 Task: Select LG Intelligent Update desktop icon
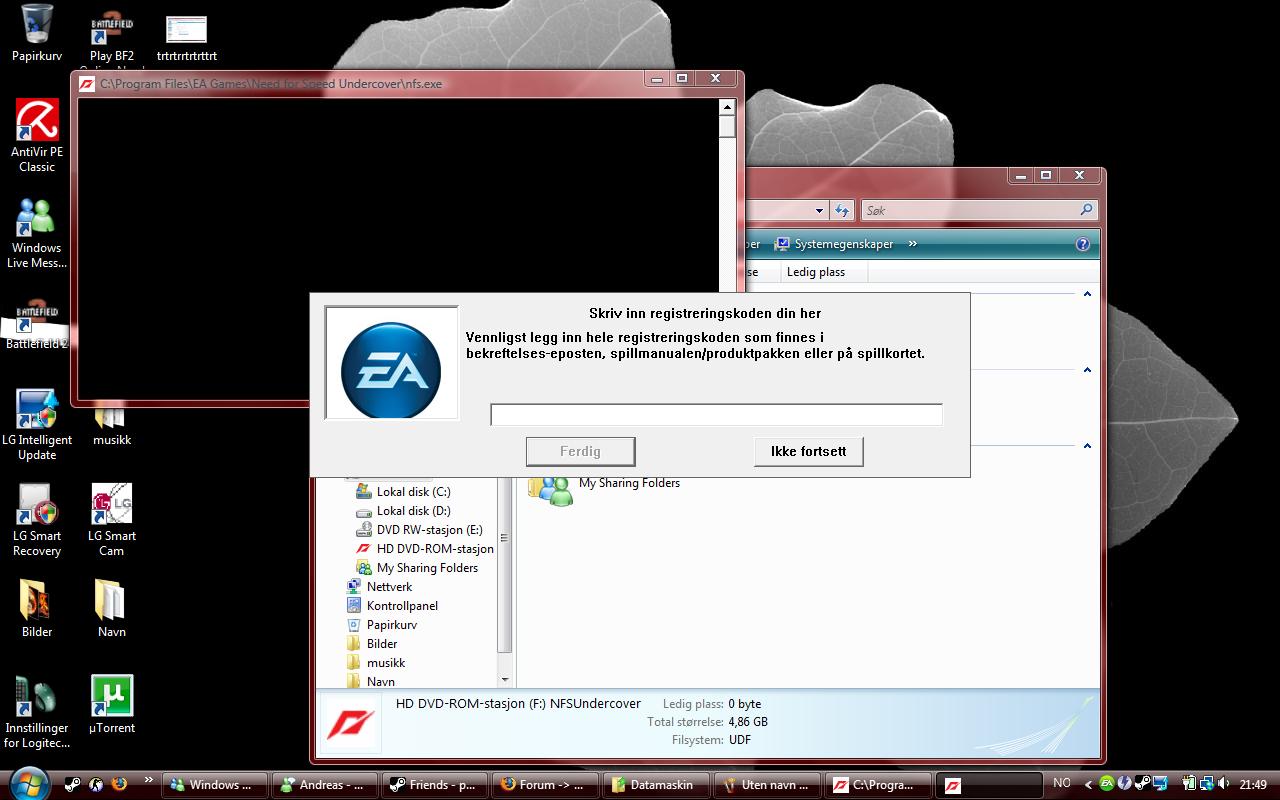[37, 425]
